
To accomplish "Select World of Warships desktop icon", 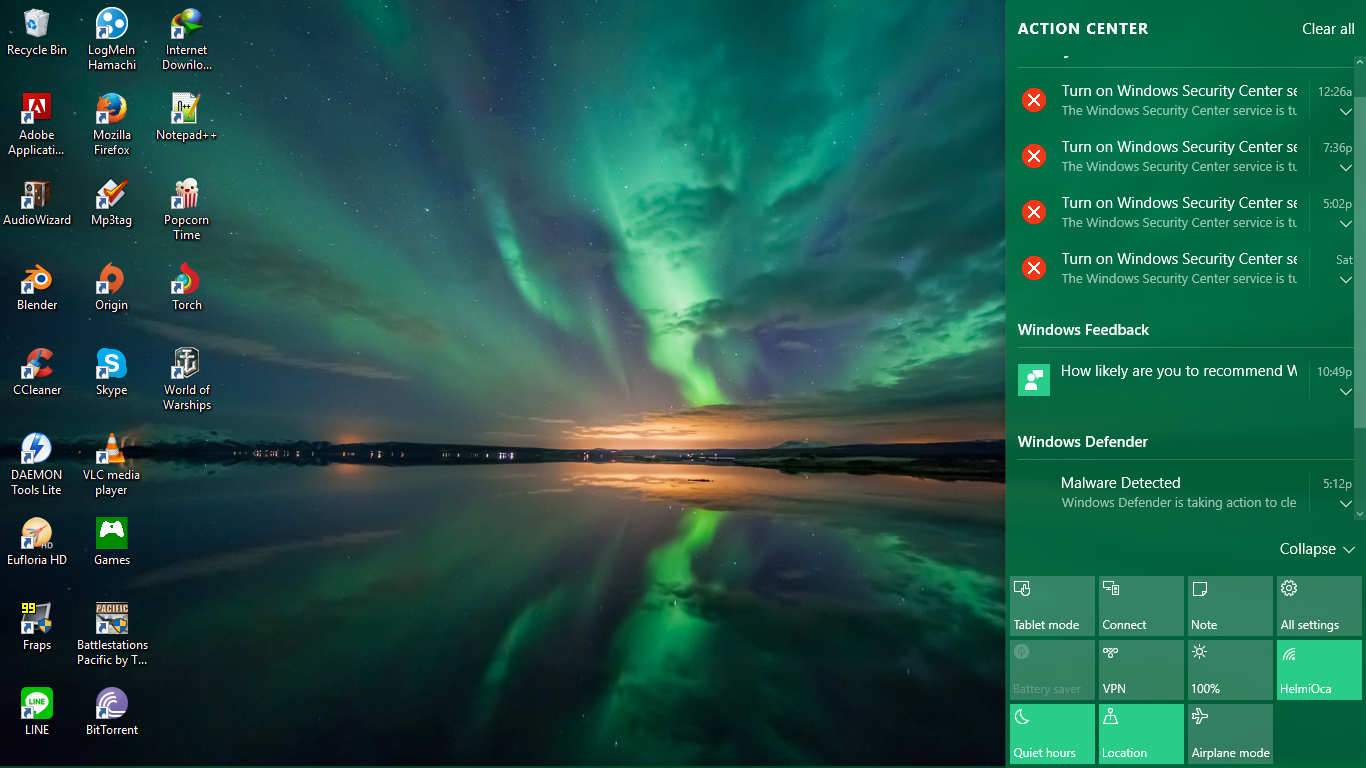I will pyautogui.click(x=187, y=379).
